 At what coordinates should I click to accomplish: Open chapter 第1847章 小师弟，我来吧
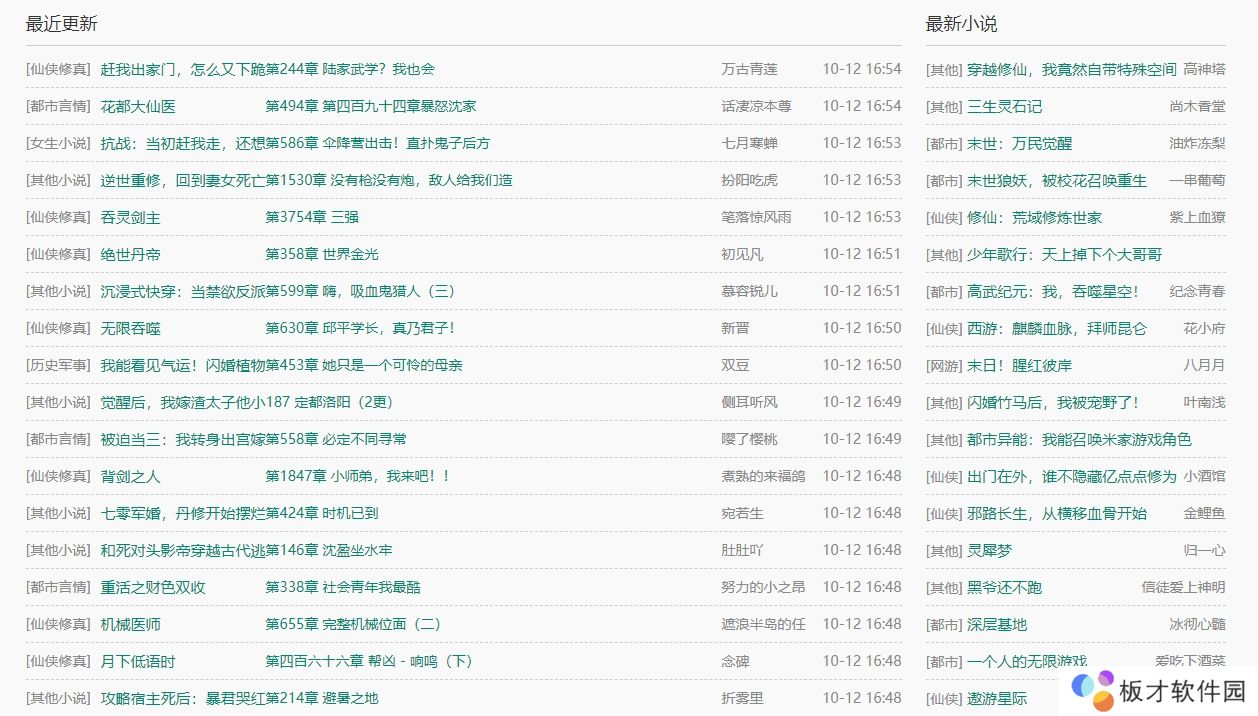358,476
